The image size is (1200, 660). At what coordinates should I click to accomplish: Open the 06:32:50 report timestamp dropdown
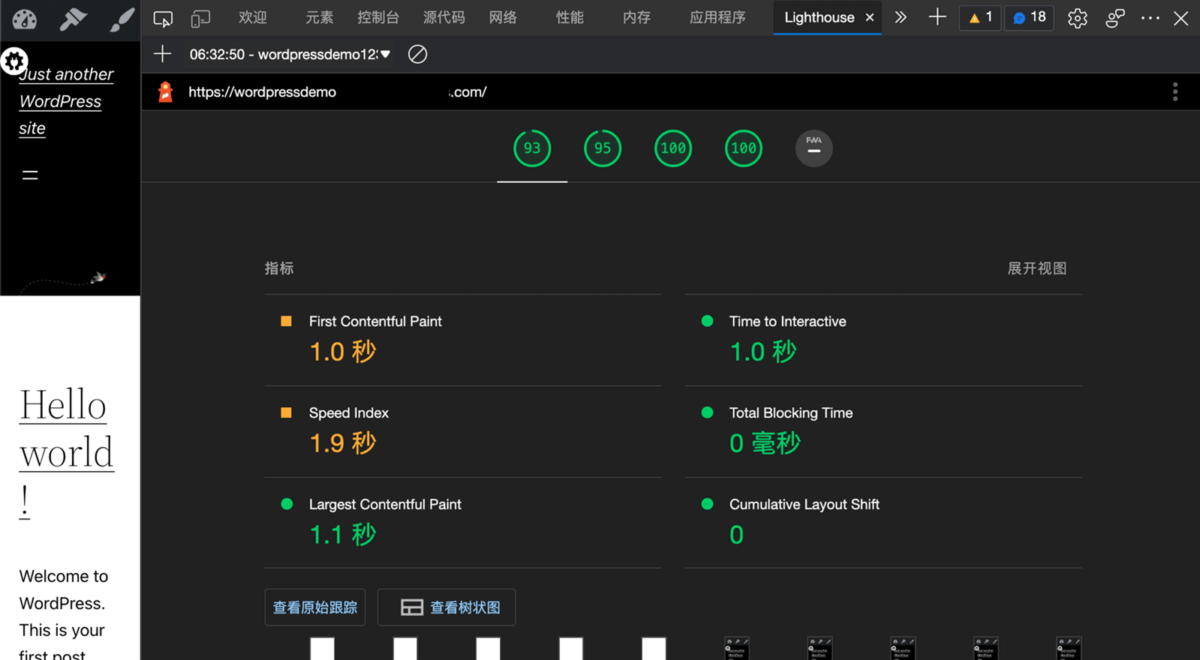tap(290, 54)
